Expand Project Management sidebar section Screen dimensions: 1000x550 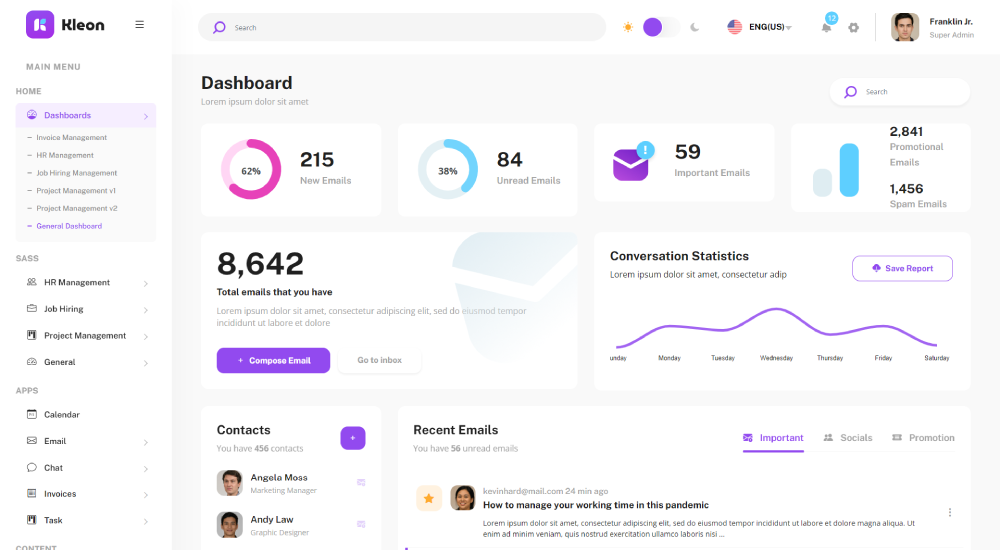click(85, 336)
